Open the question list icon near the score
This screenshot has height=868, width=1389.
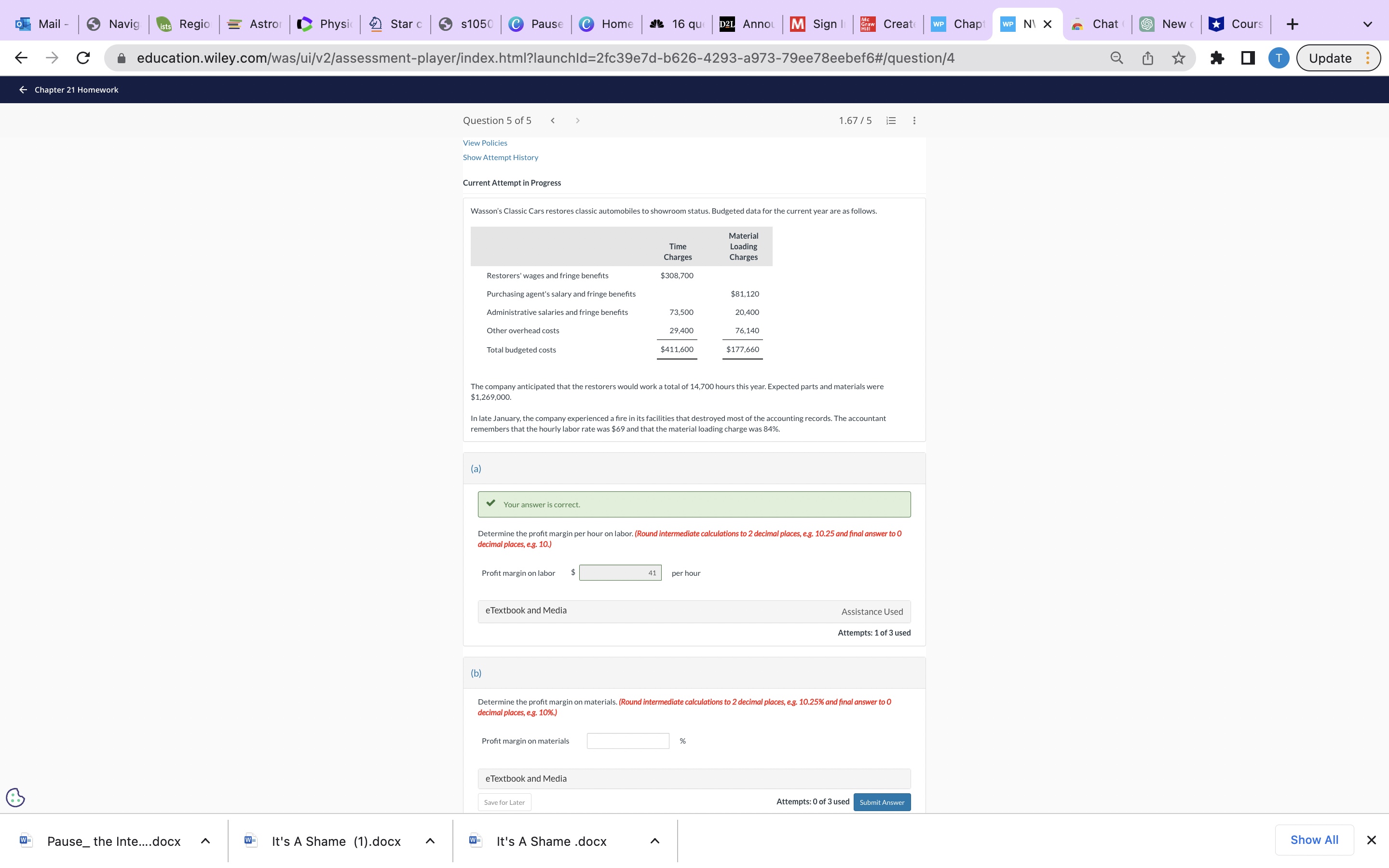click(890, 121)
